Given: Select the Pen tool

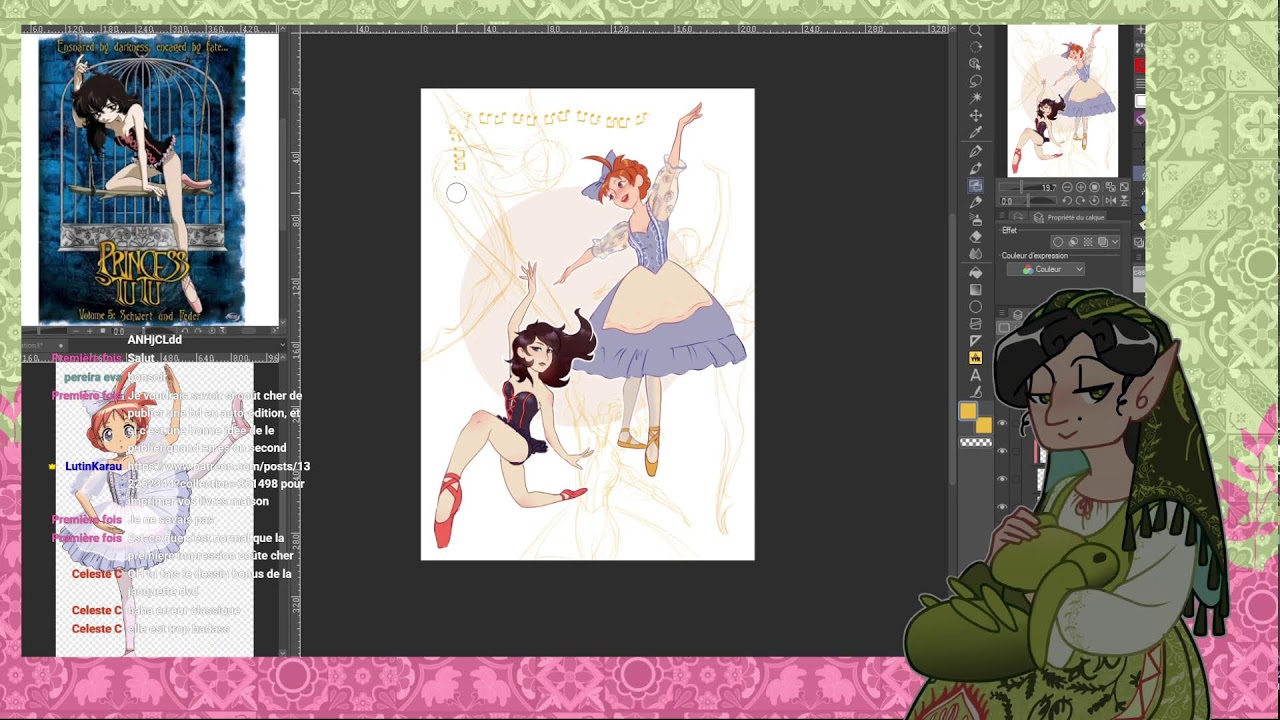Looking at the screenshot, I should click(976, 151).
